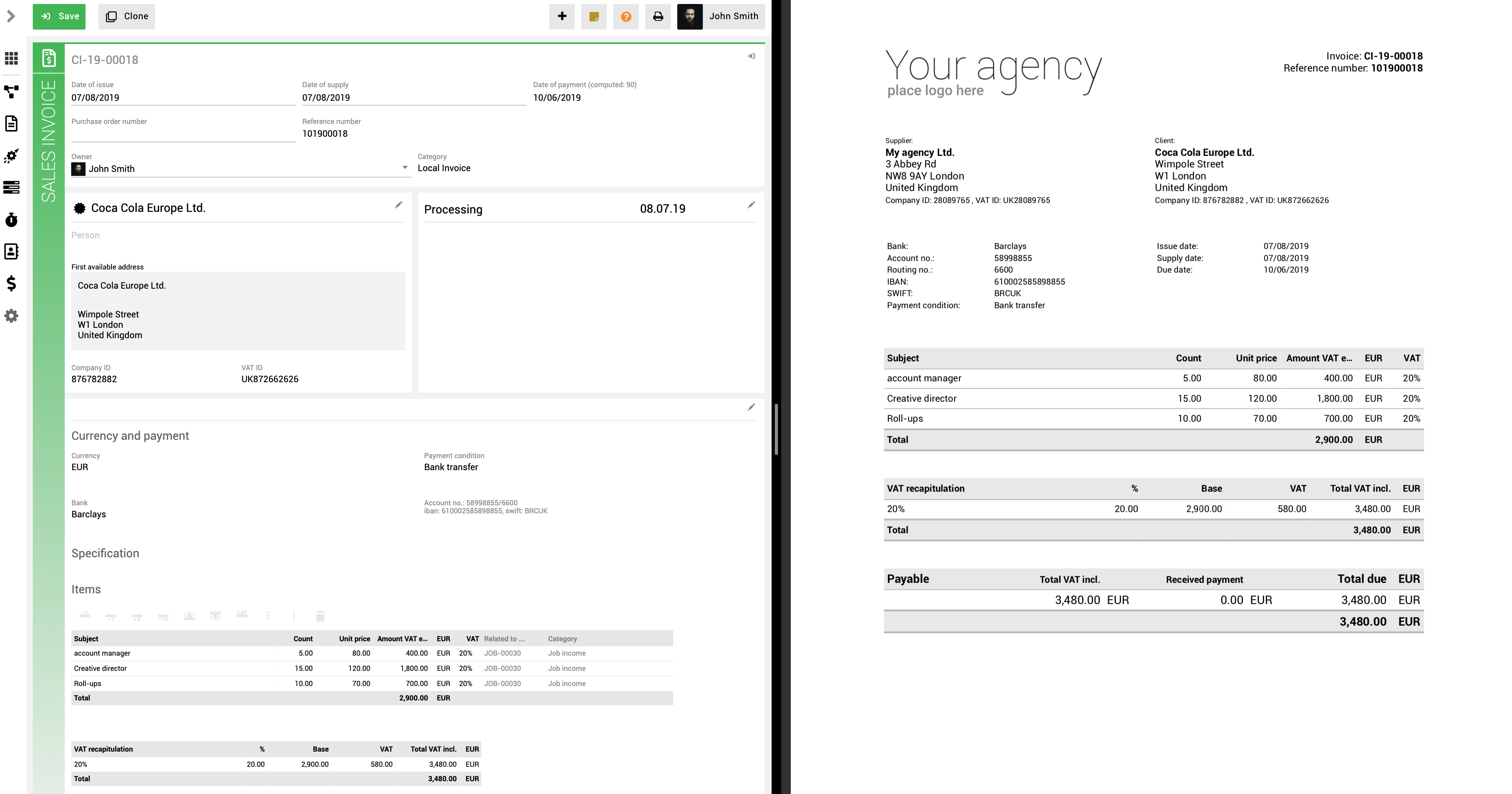Open the yellow sticky note button
The width and height of the screenshot is (1512, 794).
point(594,16)
